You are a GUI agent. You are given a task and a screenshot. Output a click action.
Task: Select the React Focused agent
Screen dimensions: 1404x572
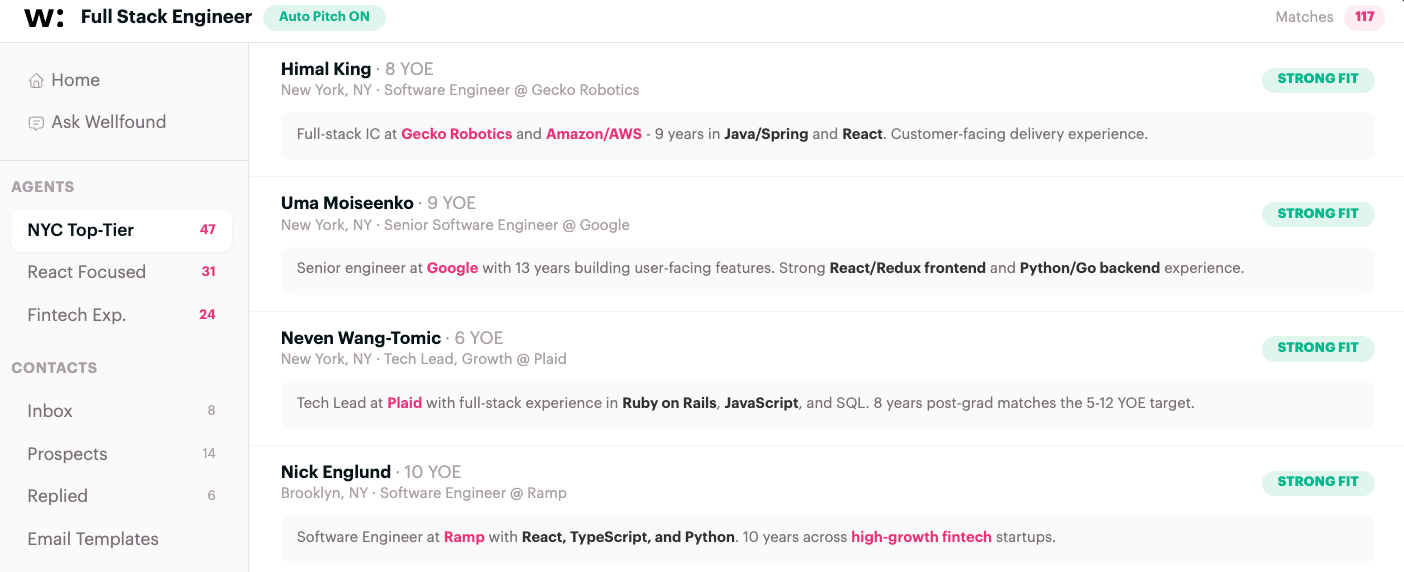pyautogui.click(x=121, y=272)
